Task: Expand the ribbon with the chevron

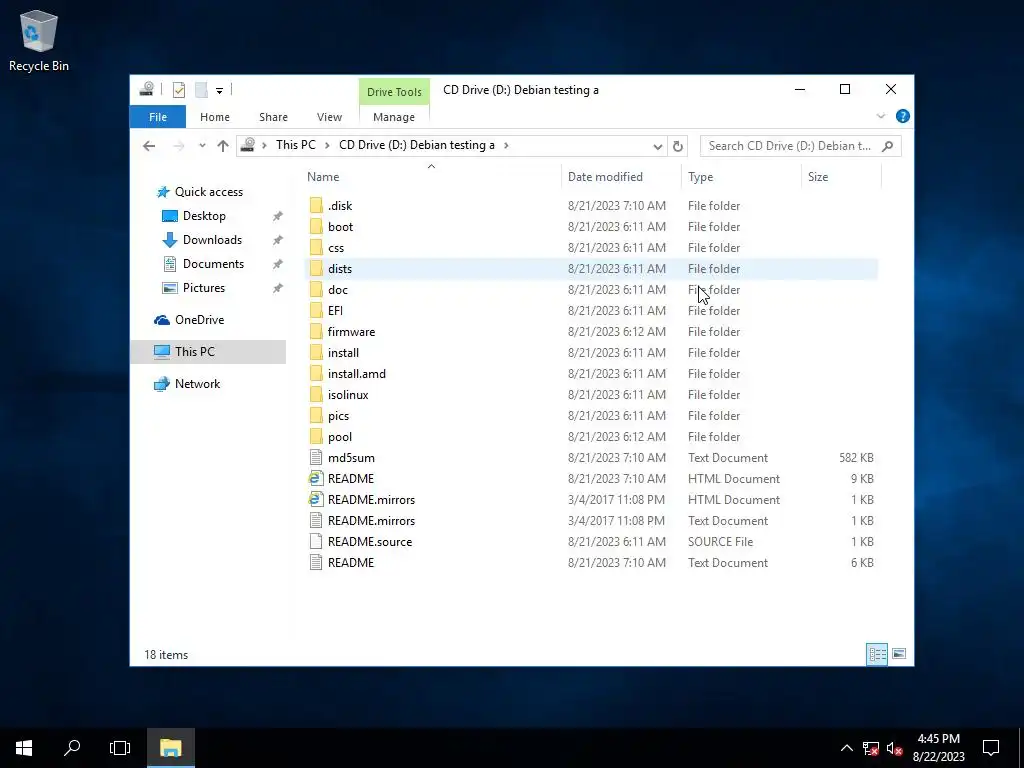Action: tap(881, 116)
